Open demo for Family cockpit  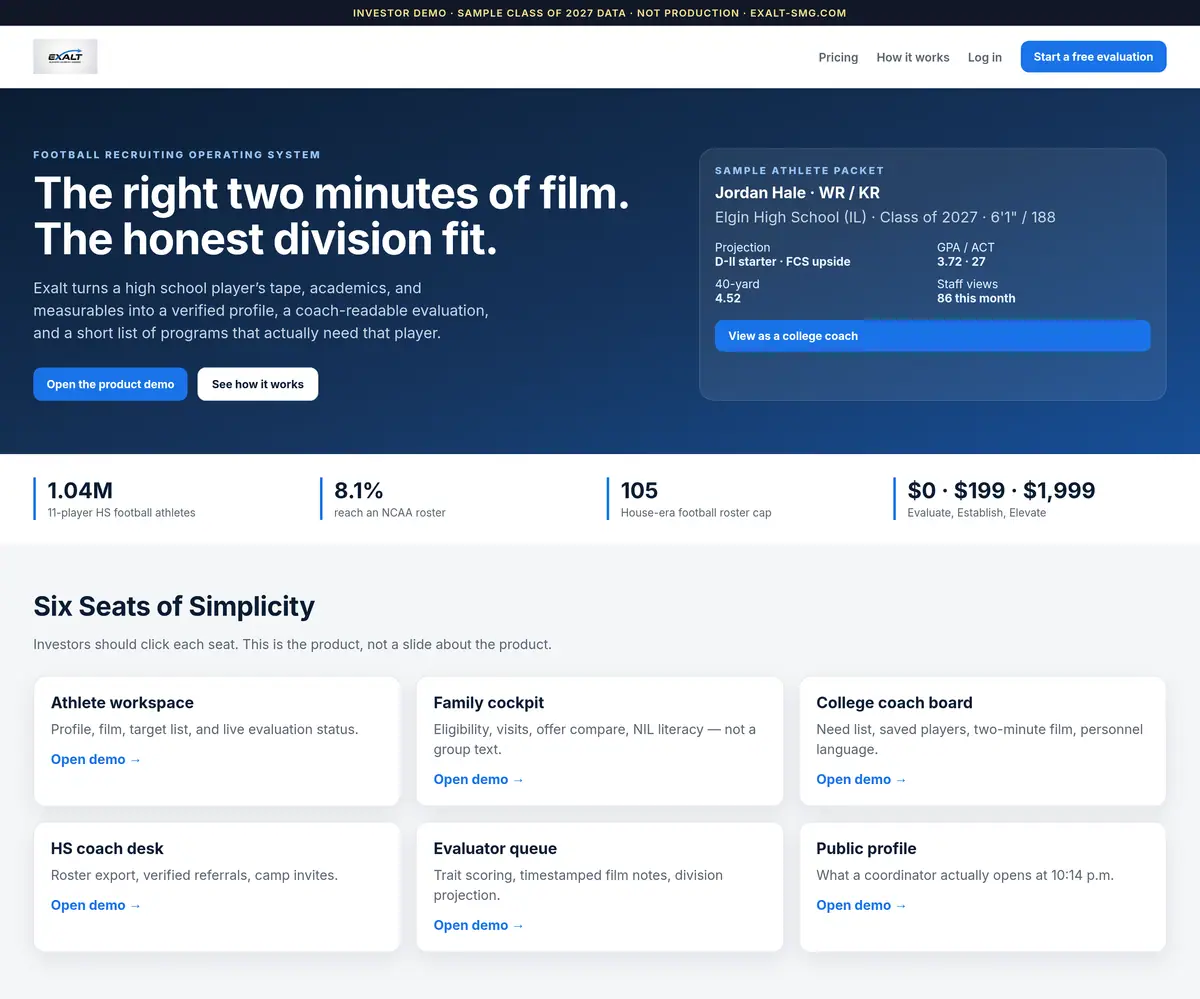[479, 779]
